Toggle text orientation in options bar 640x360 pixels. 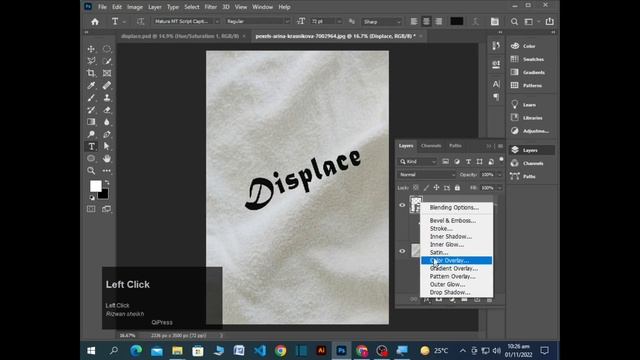(140, 22)
